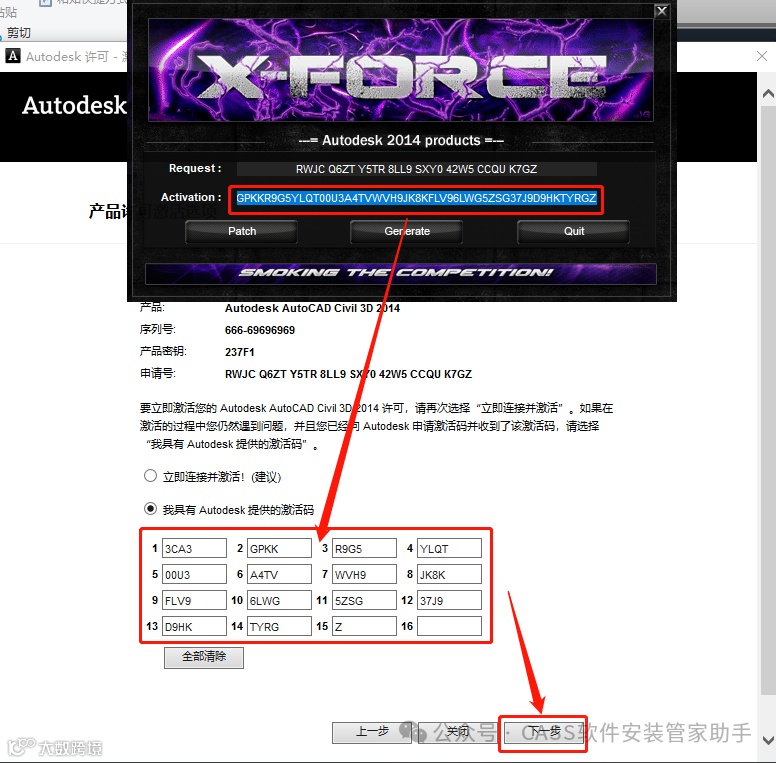Click the 下一步 next button
The height and width of the screenshot is (763, 776).
[543, 732]
